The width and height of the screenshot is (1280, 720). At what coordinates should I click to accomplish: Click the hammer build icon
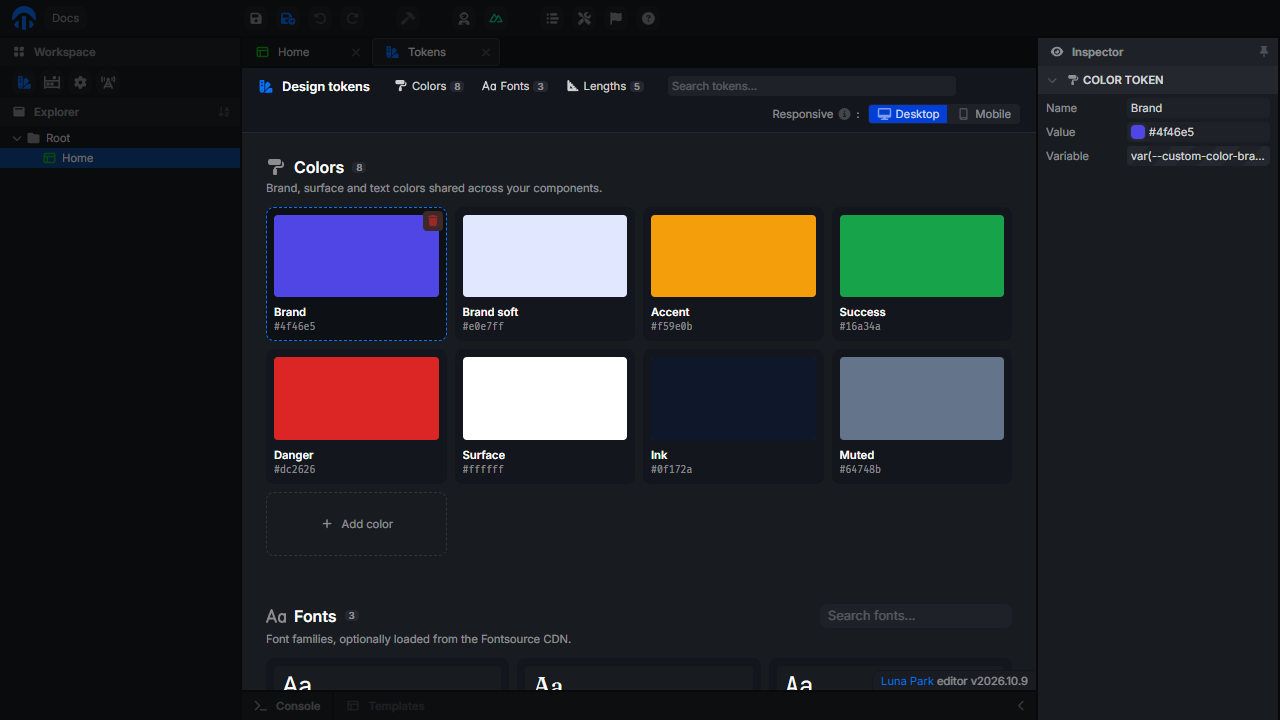(408, 18)
